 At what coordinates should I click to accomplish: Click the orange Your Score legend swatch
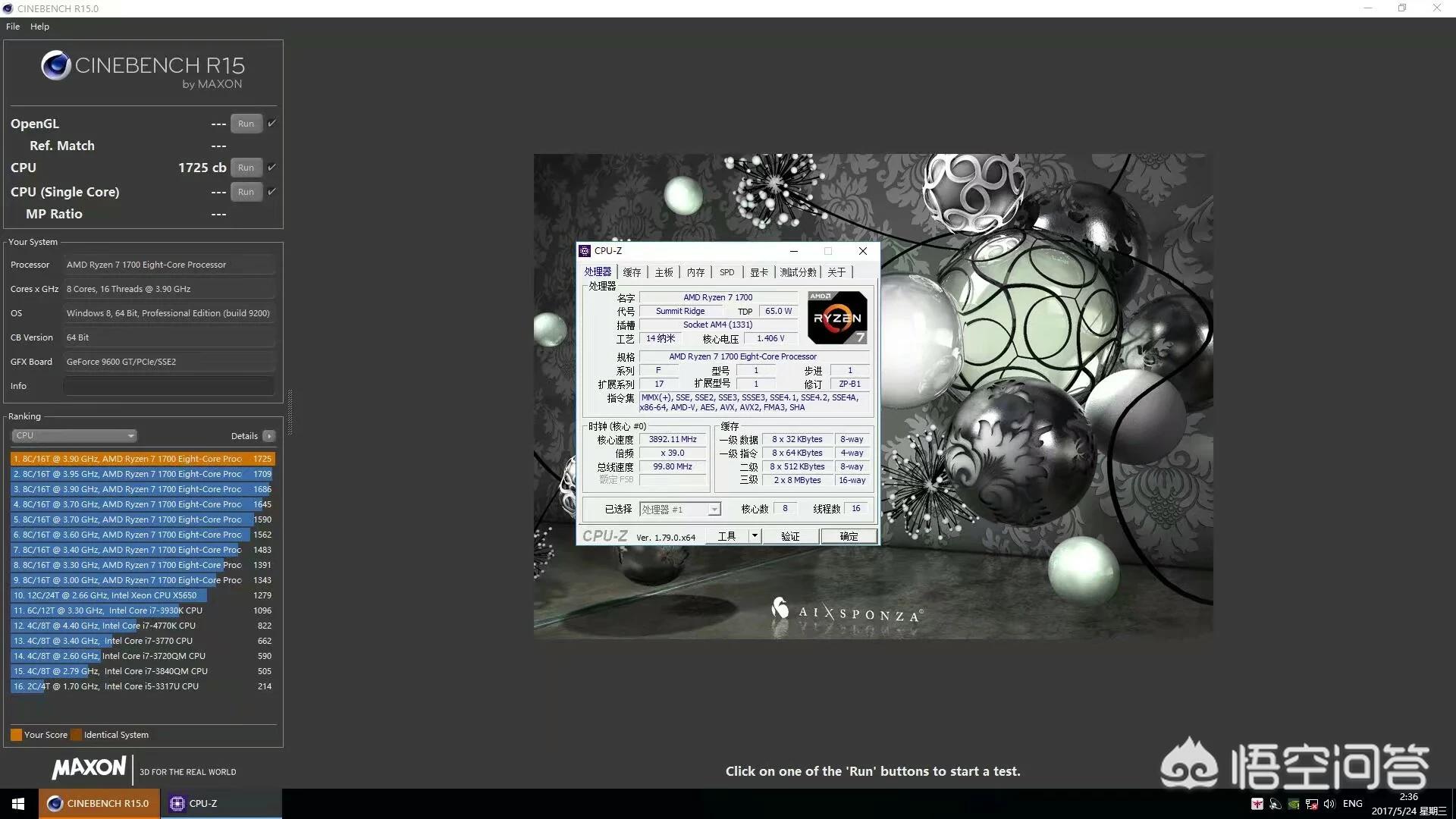(16, 735)
